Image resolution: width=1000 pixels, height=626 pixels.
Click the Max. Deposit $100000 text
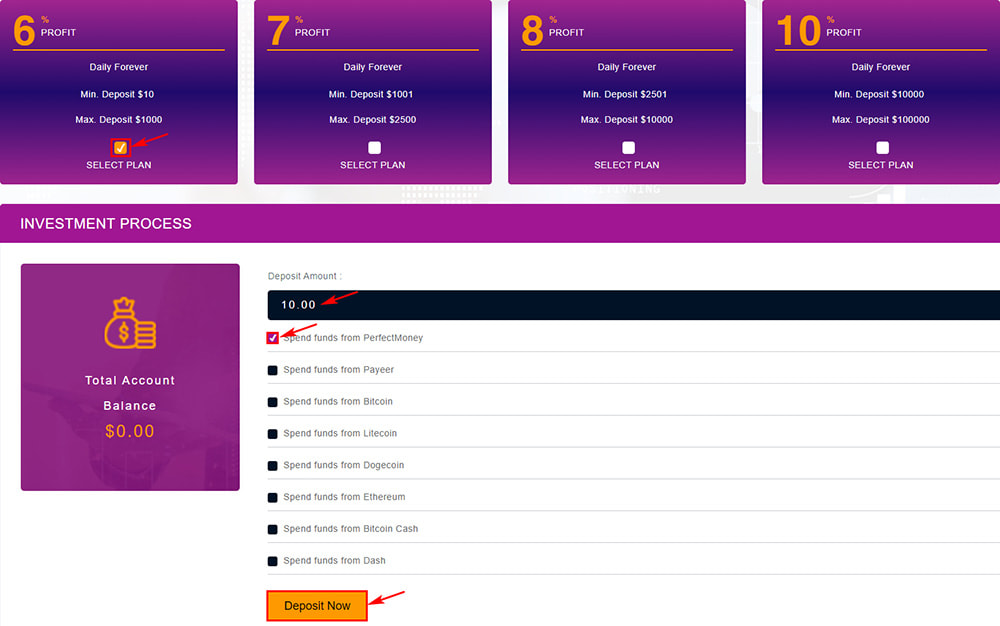click(x=880, y=120)
